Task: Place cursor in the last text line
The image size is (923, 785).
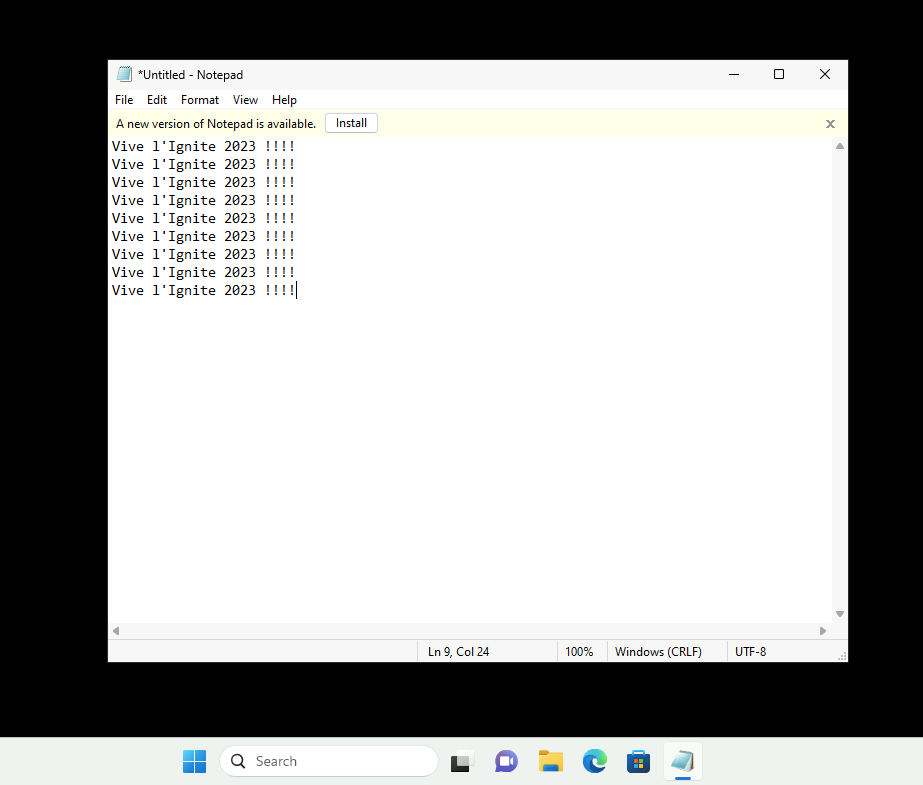Action: pyautogui.click(x=203, y=291)
